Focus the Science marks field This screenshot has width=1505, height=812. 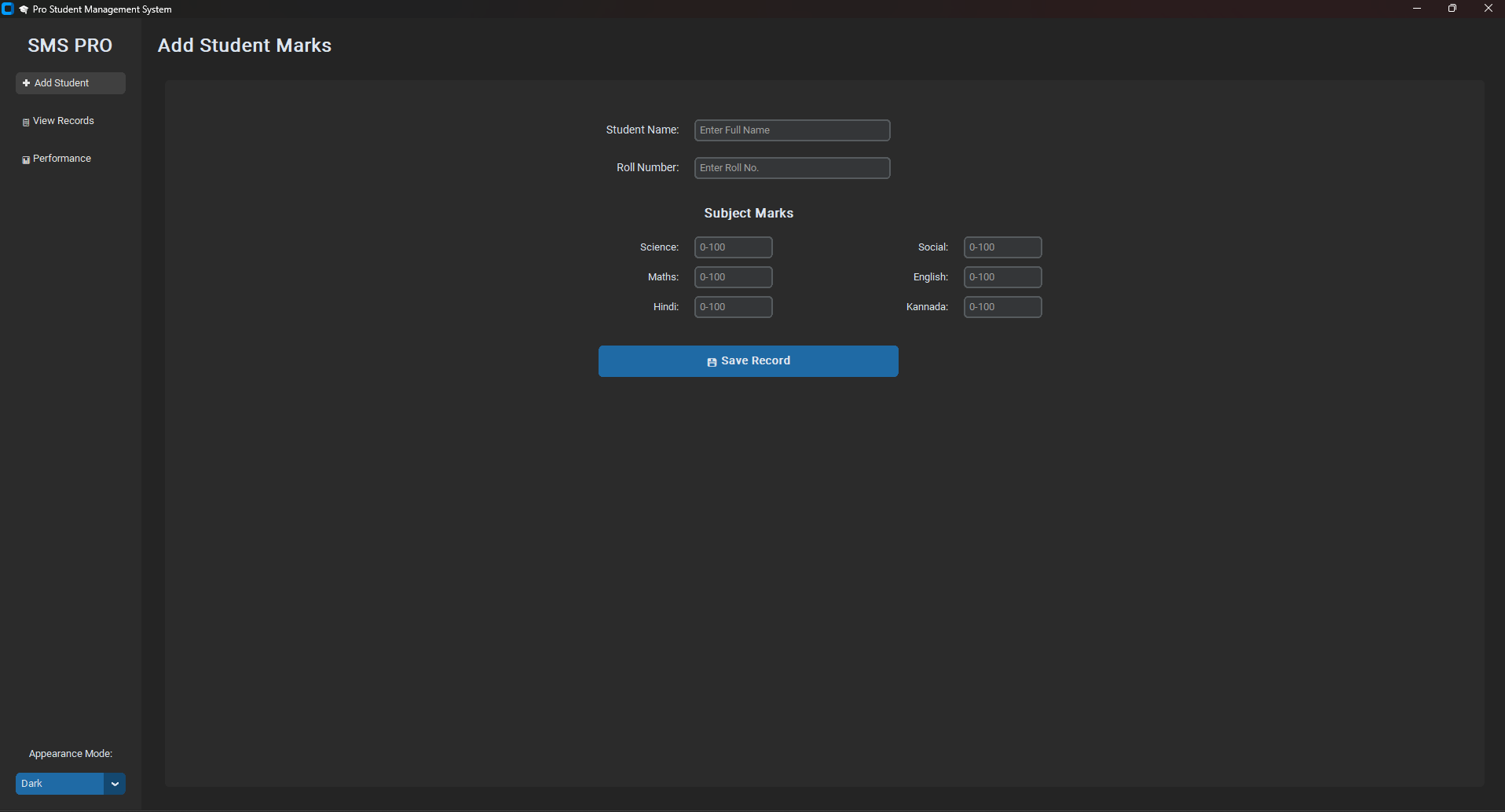click(733, 247)
